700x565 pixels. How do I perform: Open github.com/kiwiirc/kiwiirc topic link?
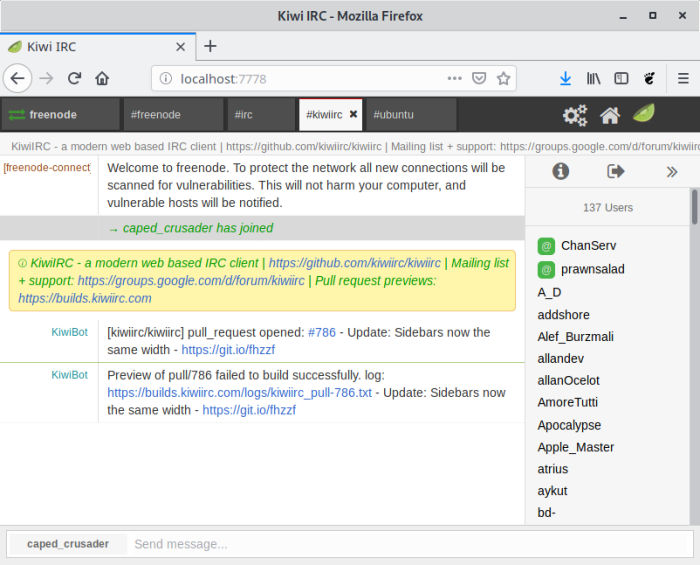pos(354,263)
